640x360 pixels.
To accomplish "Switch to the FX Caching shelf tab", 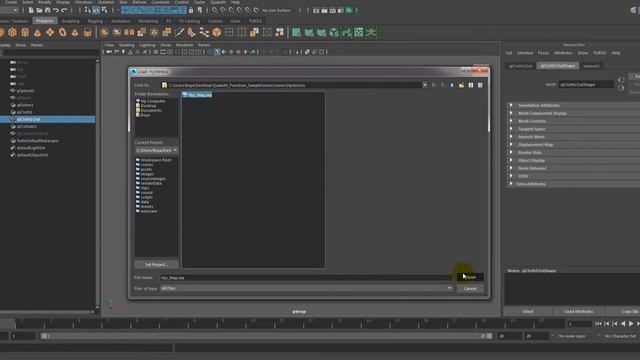I will click(189, 21).
